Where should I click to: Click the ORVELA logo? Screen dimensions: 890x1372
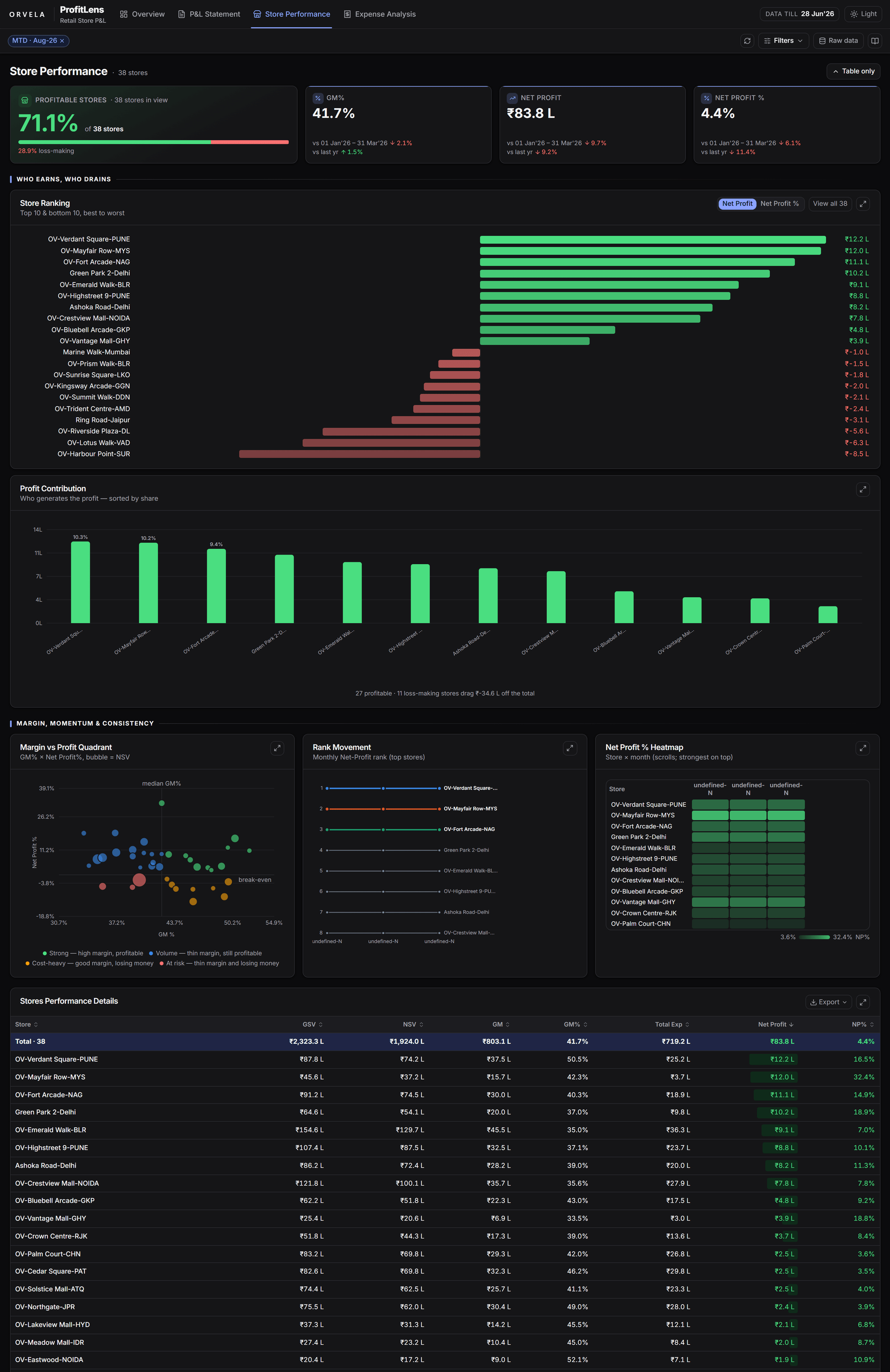pos(27,14)
